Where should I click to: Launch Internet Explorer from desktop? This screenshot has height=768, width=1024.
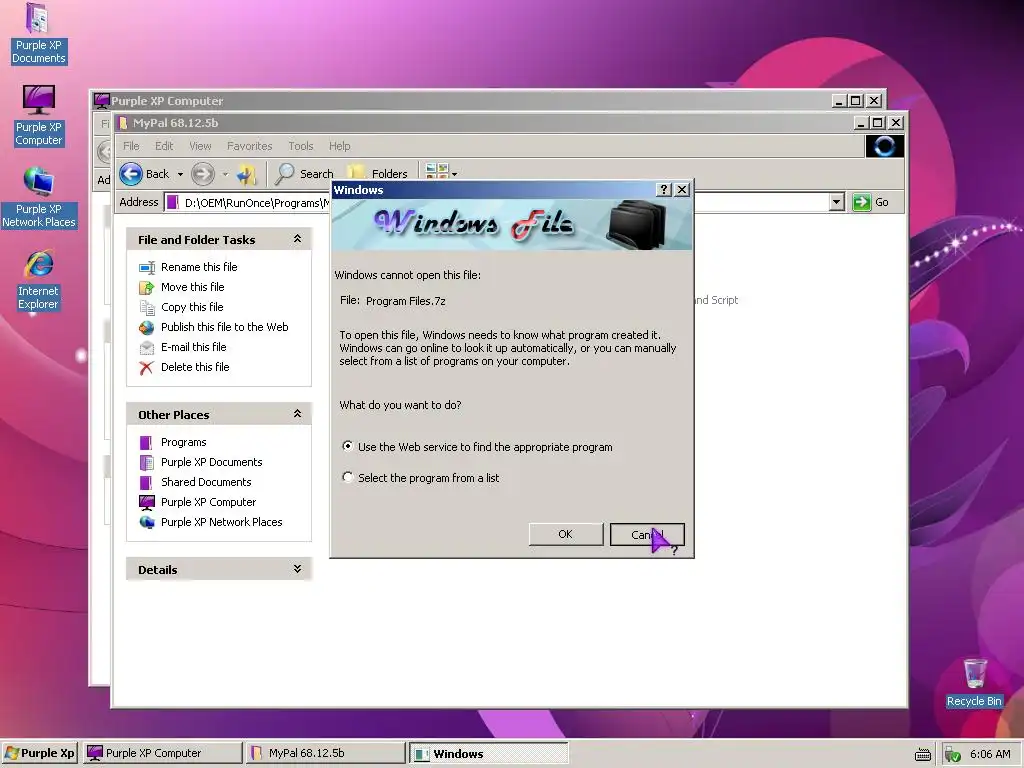[38, 280]
